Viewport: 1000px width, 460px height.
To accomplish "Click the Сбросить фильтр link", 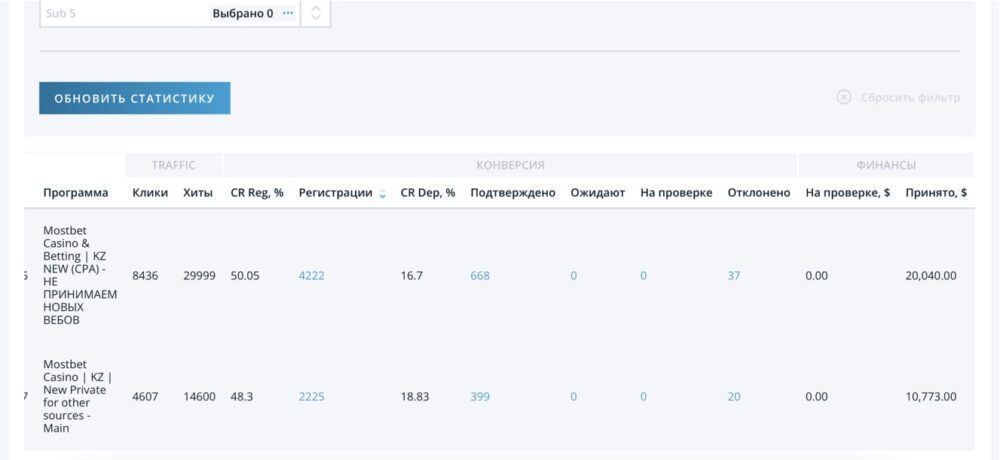I will tap(910, 97).
